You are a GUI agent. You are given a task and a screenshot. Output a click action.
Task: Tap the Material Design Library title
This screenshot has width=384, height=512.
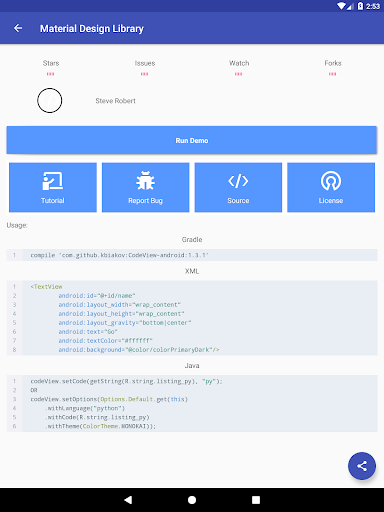pos(92,29)
